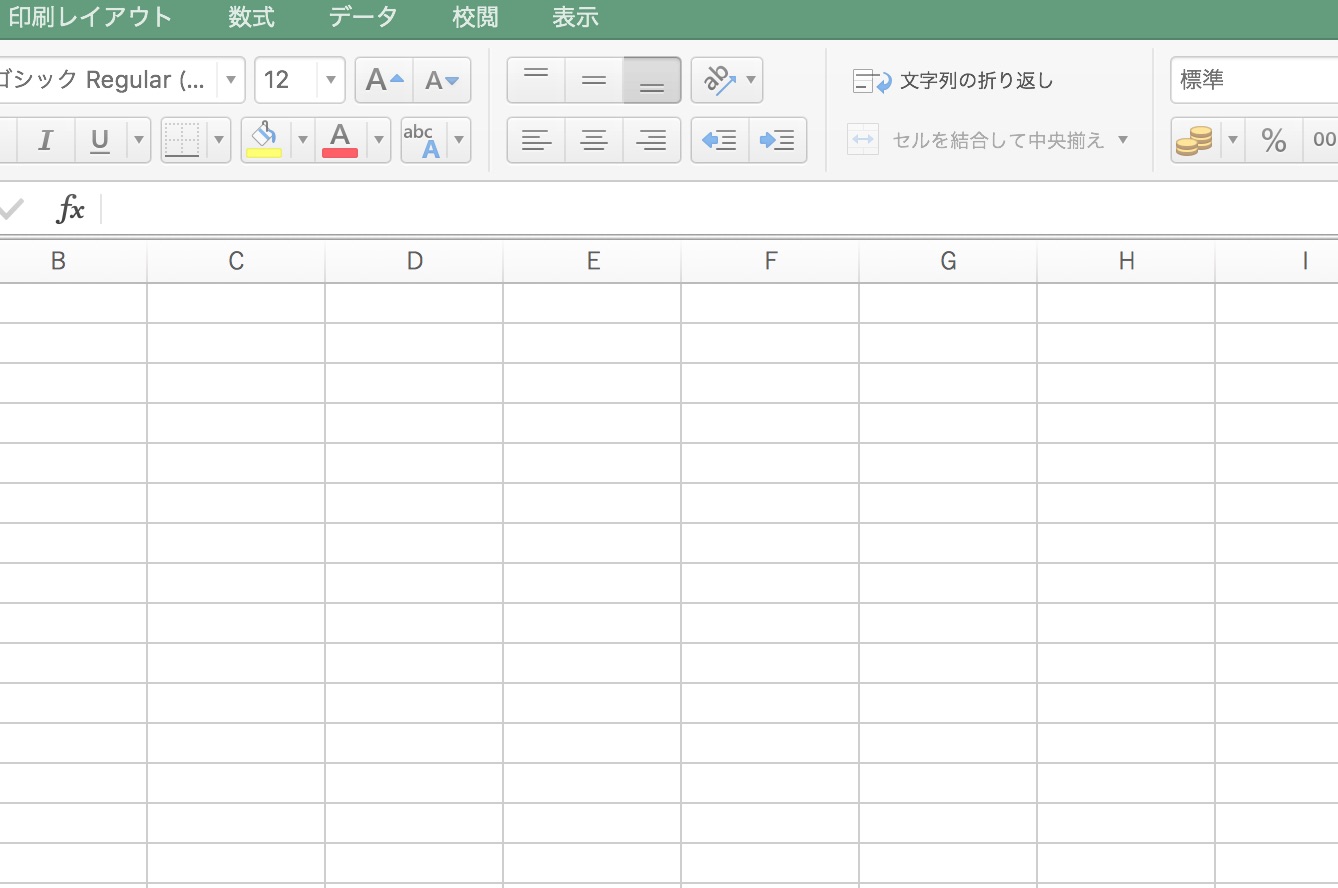This screenshot has width=1338, height=888.
Task: Click the cell borders icon
Action: [x=182, y=139]
